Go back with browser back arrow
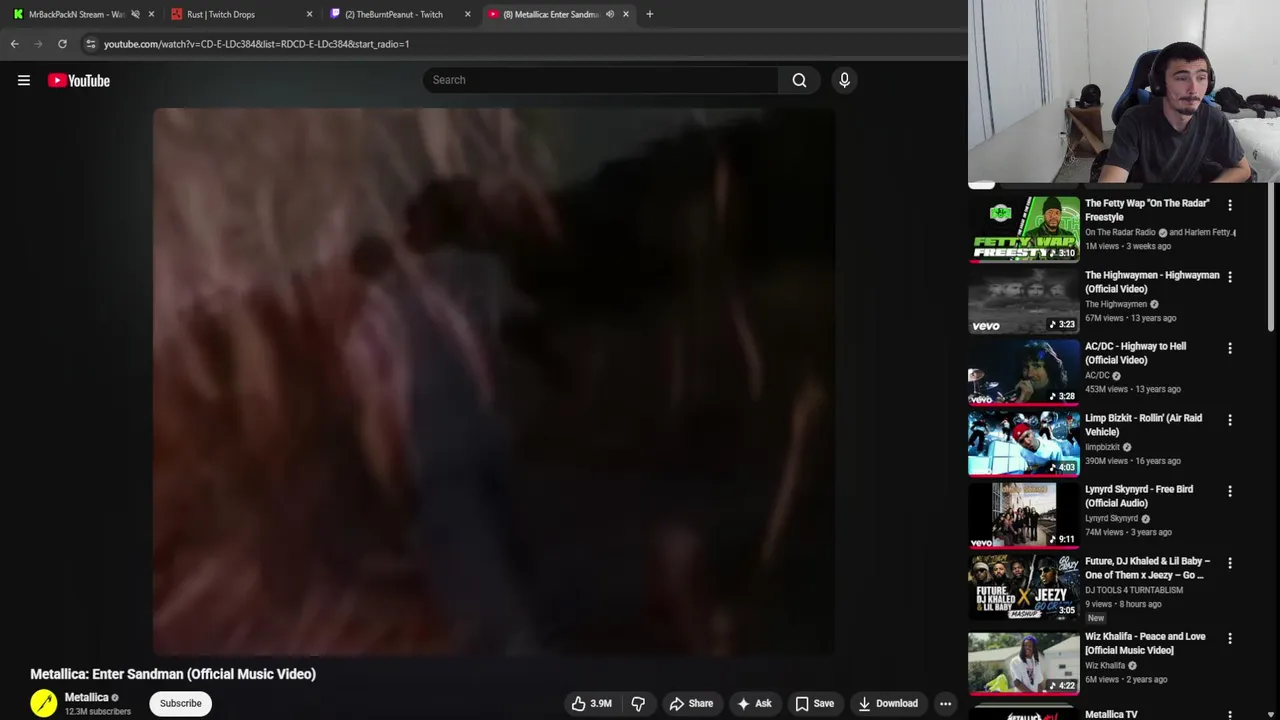 [x=14, y=44]
